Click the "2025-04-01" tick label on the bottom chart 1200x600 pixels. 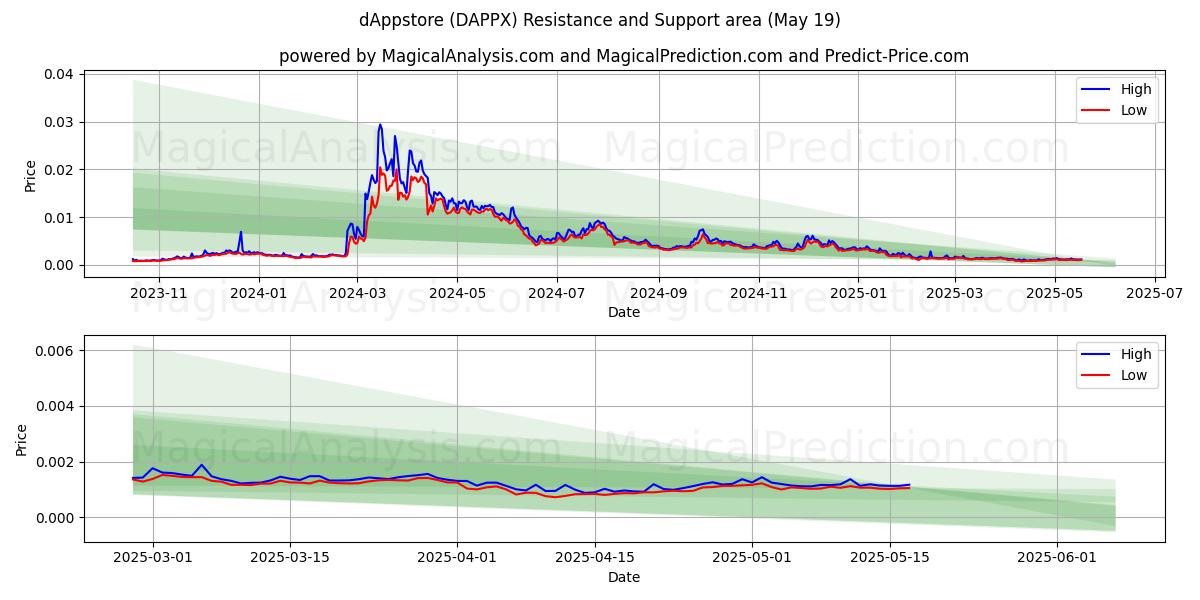(457, 558)
